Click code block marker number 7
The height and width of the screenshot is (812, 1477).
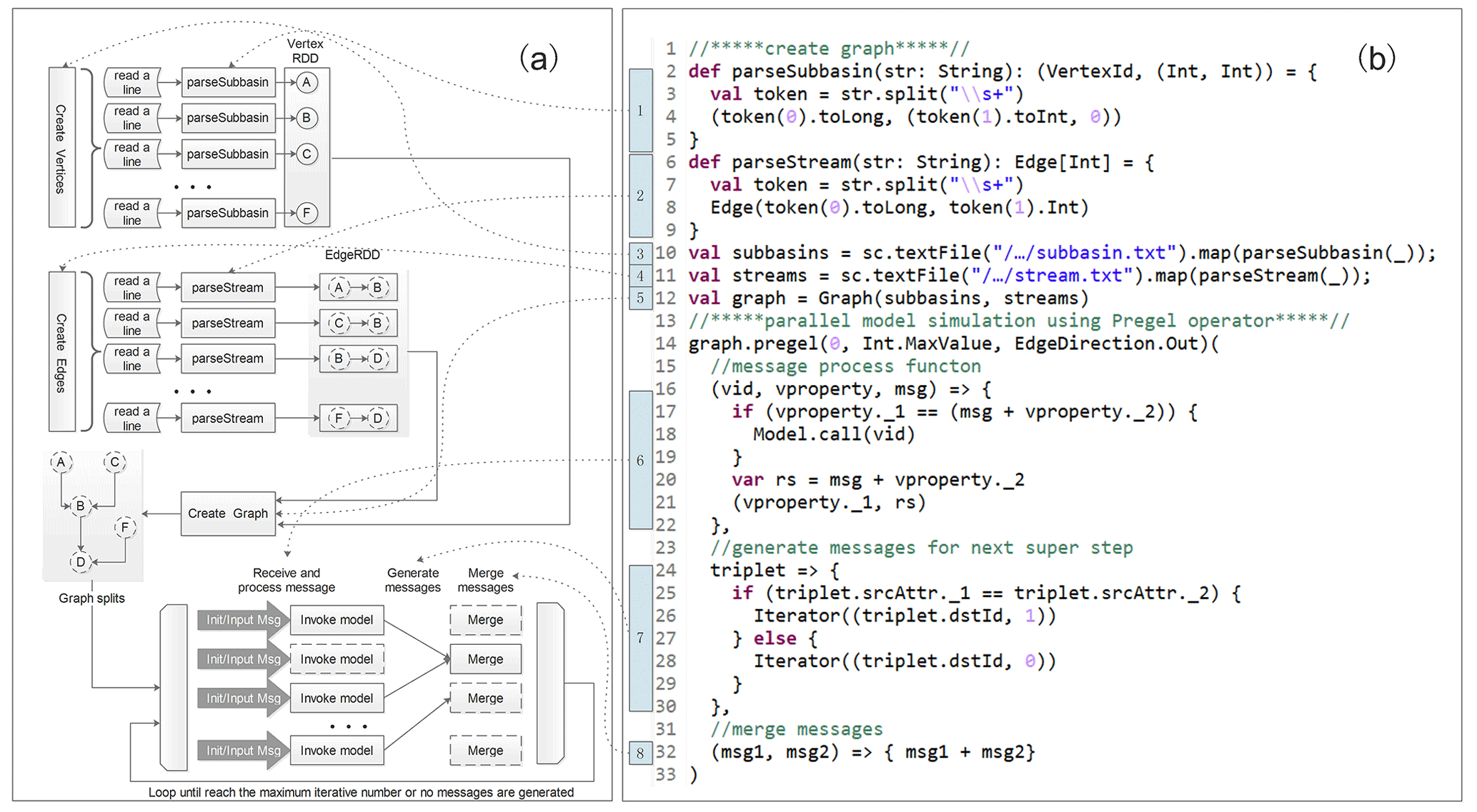click(x=640, y=638)
